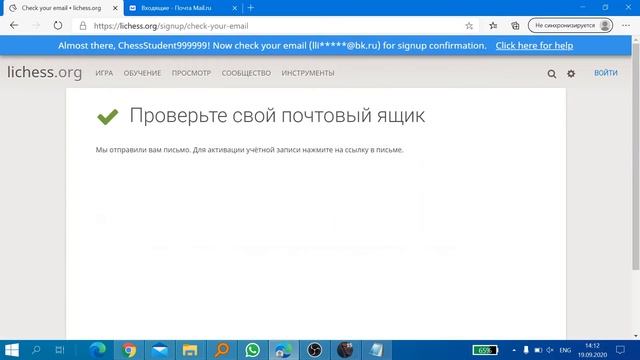Screen dimensions: 640x360
Task: Open the volume control in system tray
Action: [x=550, y=350]
